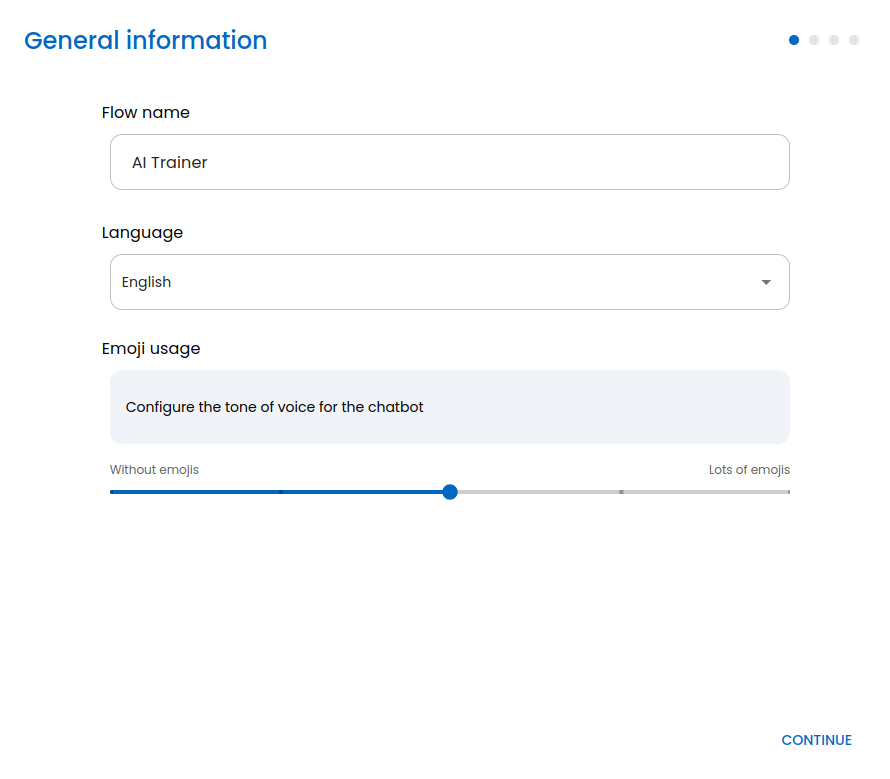Set emoji slider to the first-quarter tick mark
This screenshot has width=890, height=779.
(x=281, y=492)
